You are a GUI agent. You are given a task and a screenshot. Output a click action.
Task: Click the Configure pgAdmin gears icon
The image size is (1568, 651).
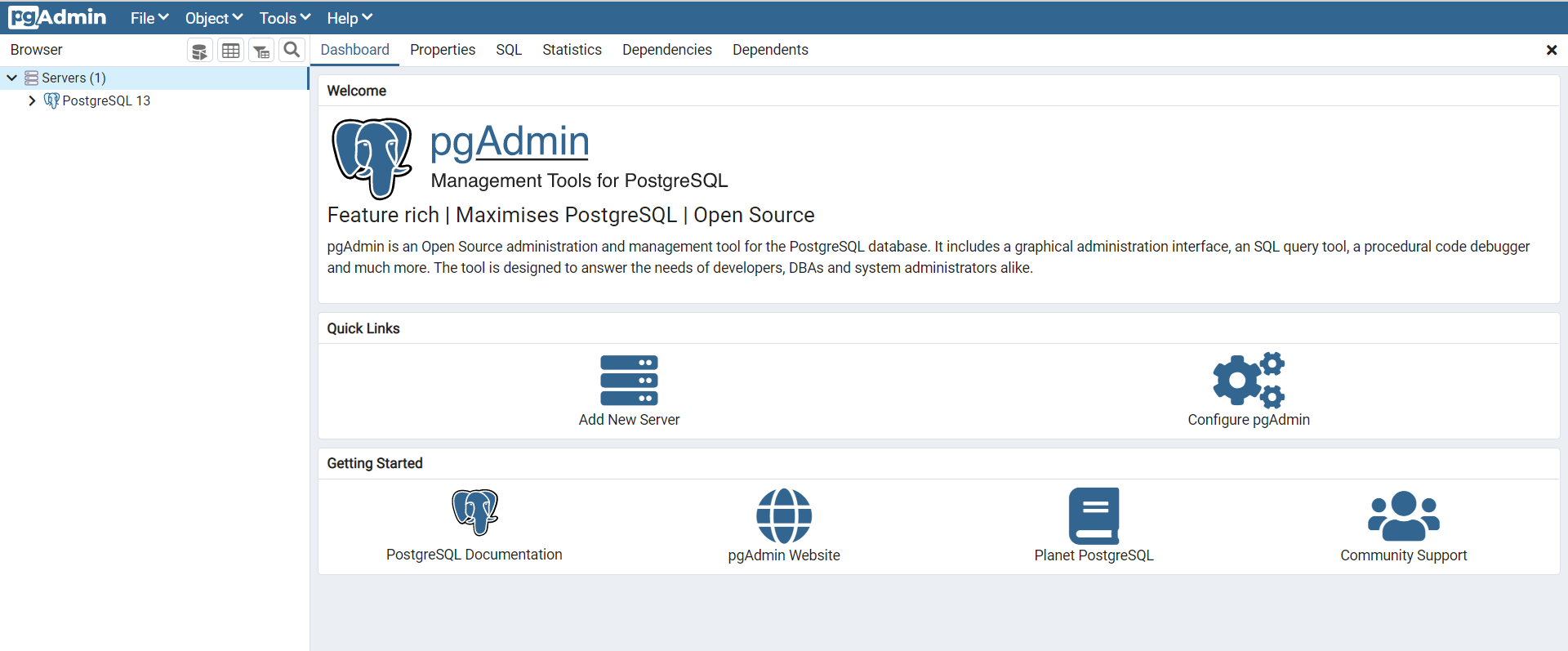(1249, 380)
